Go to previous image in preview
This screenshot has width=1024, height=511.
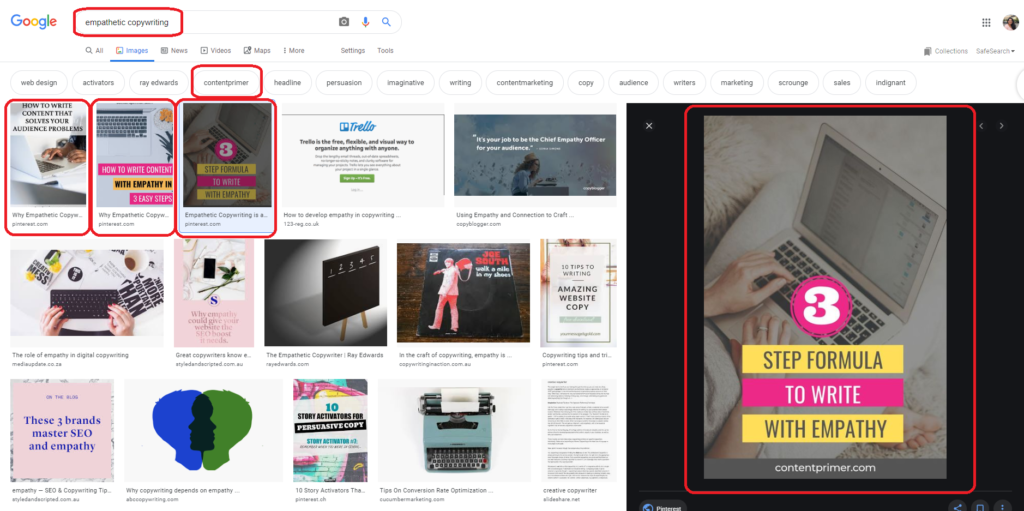click(981, 125)
